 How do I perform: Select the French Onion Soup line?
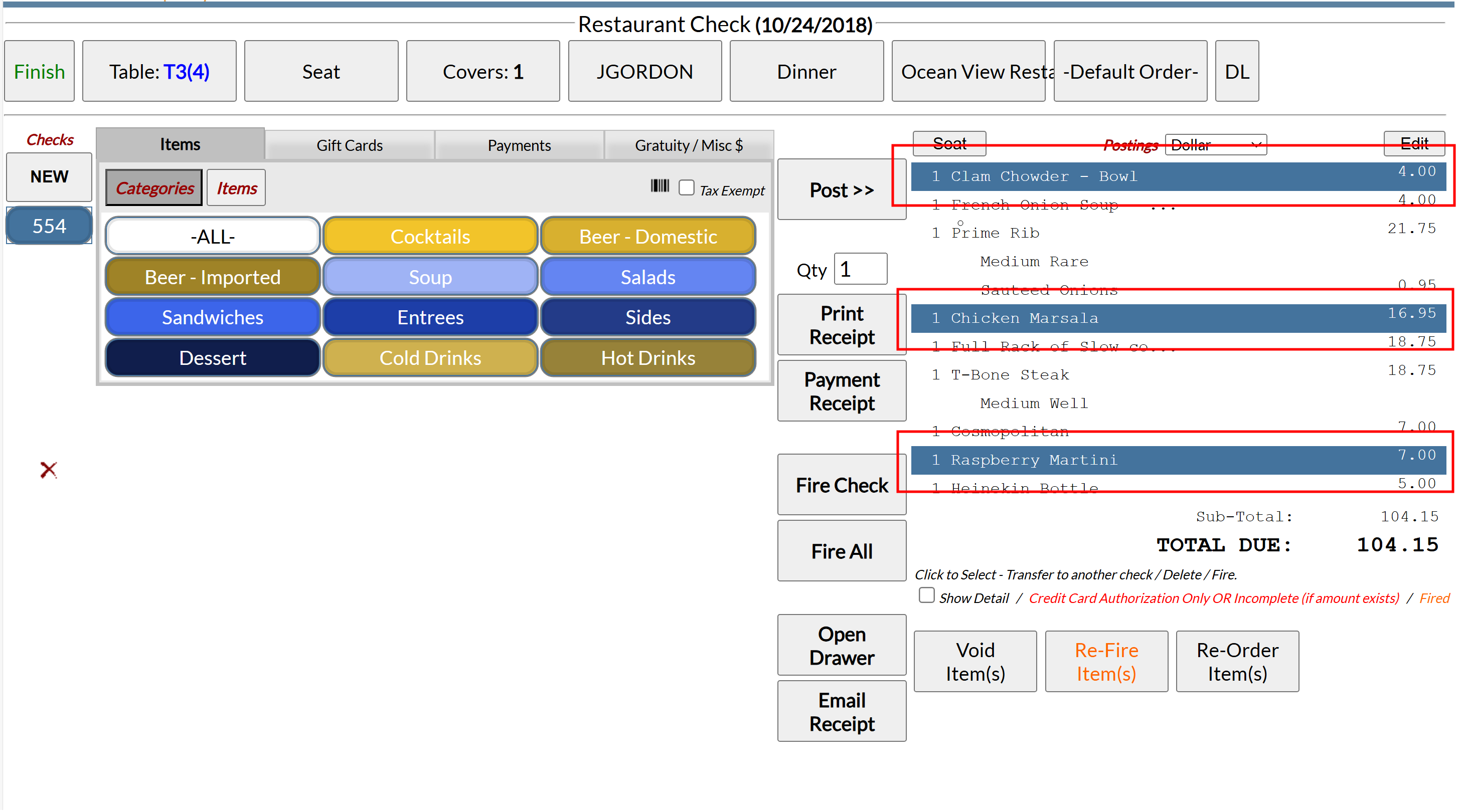point(1179,205)
